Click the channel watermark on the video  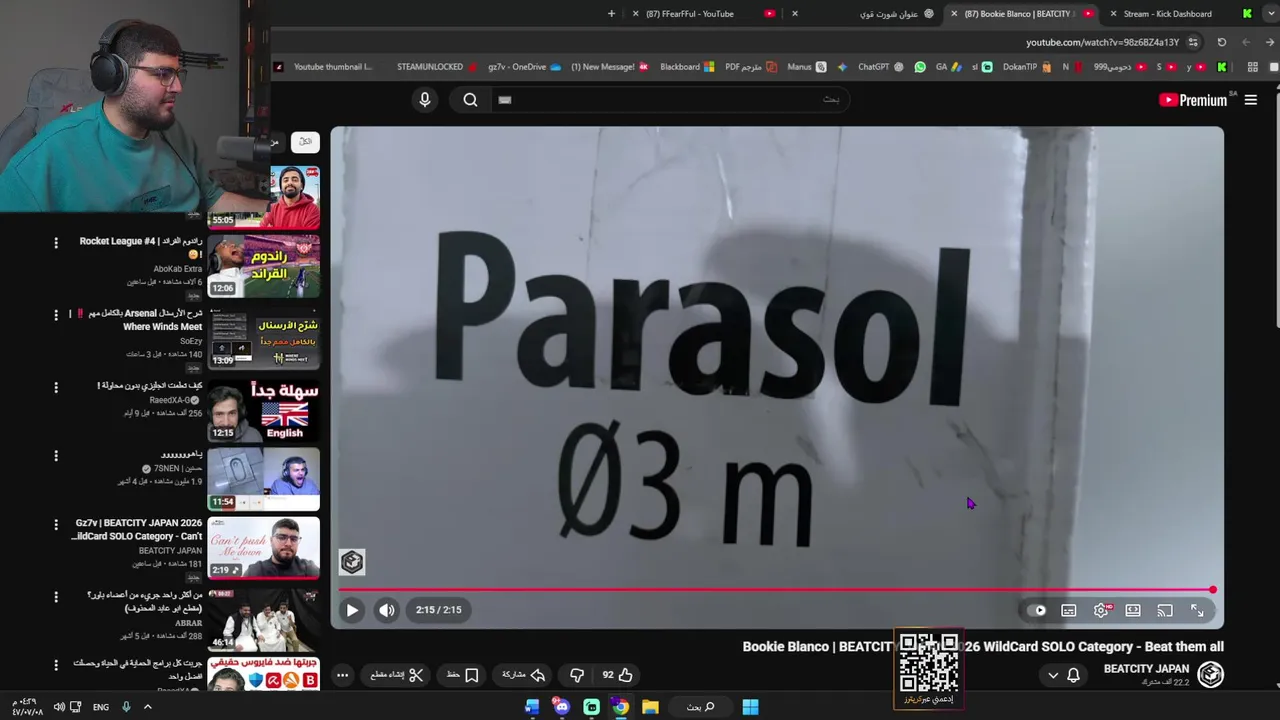click(x=352, y=562)
